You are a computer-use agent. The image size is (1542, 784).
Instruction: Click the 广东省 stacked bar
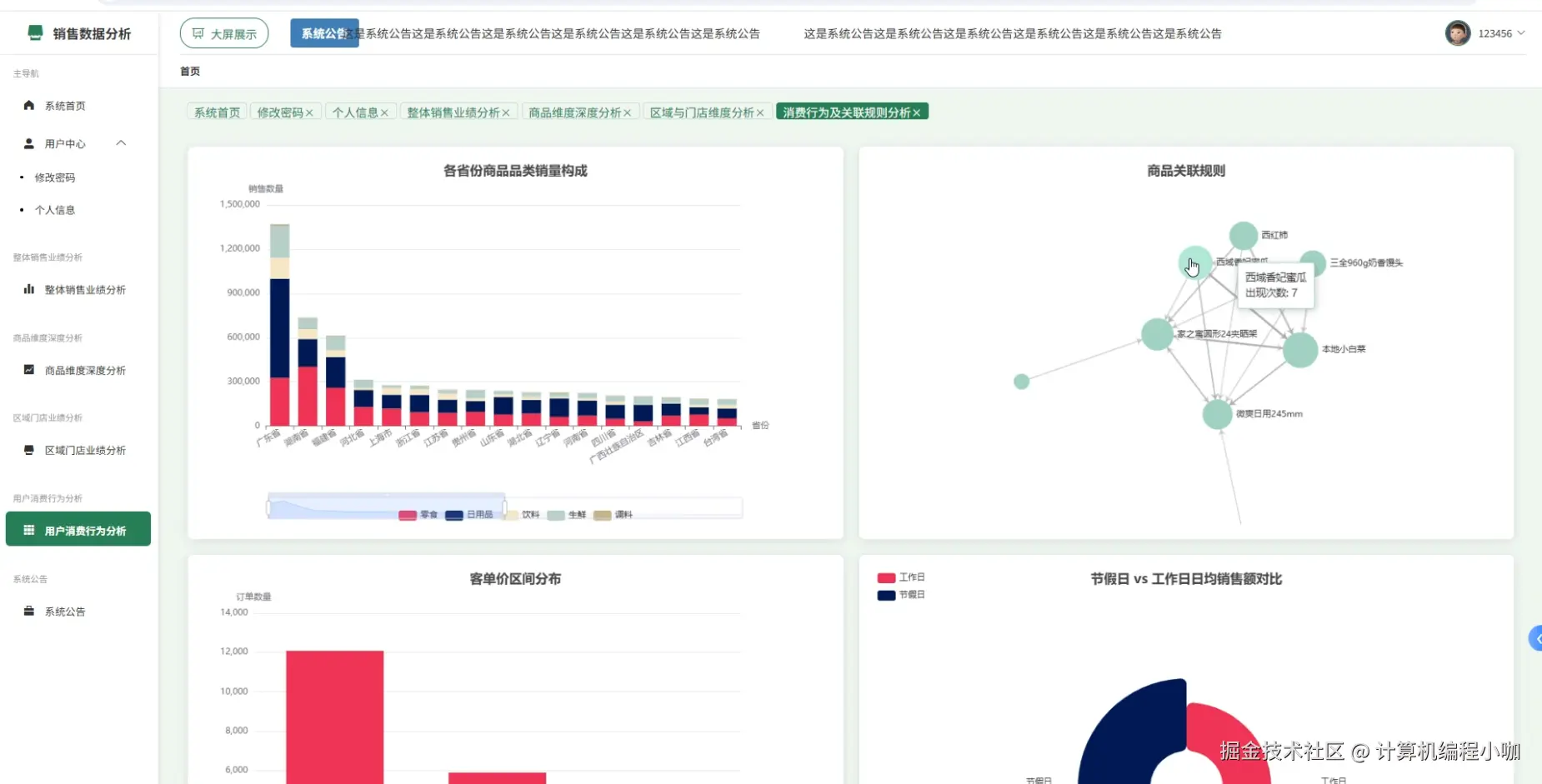280,325
